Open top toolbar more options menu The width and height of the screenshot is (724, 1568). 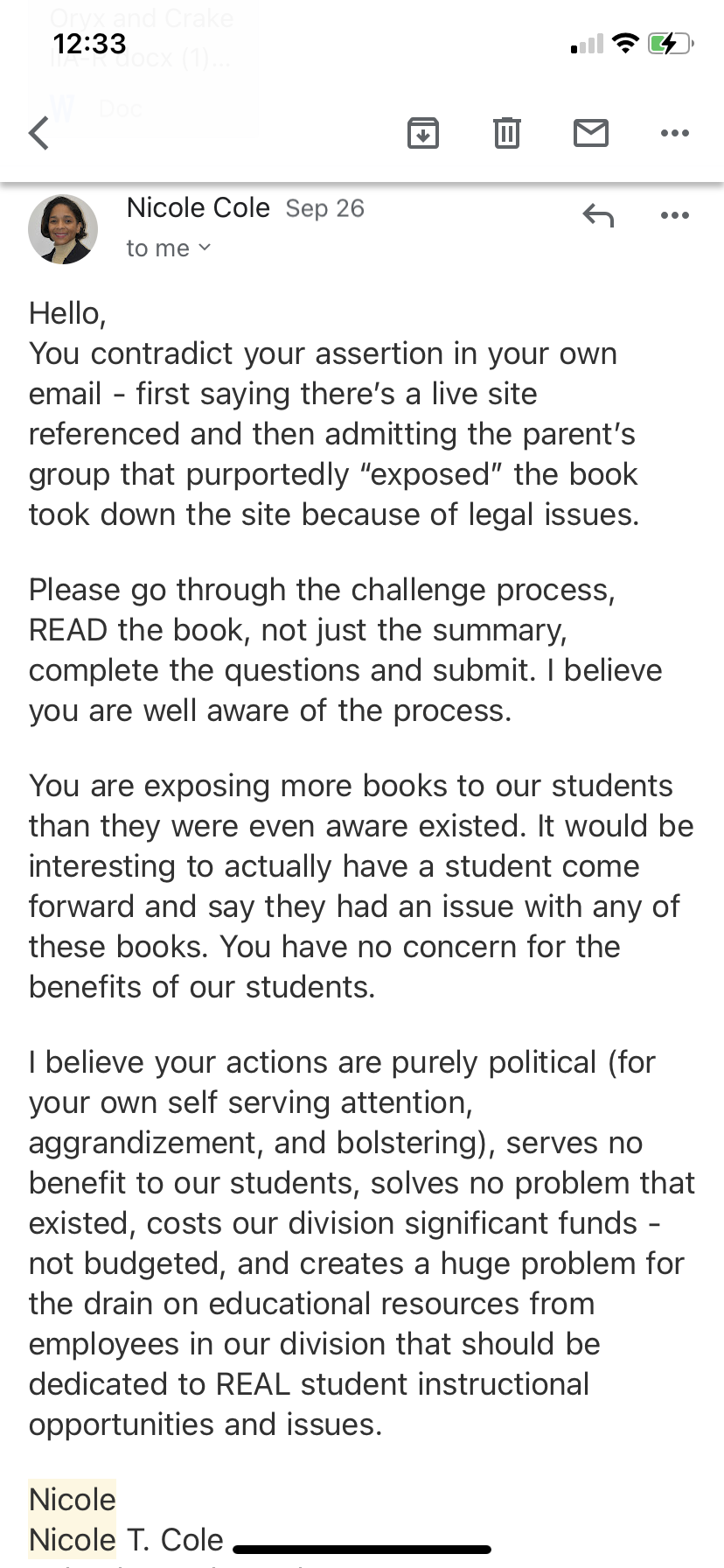click(675, 133)
